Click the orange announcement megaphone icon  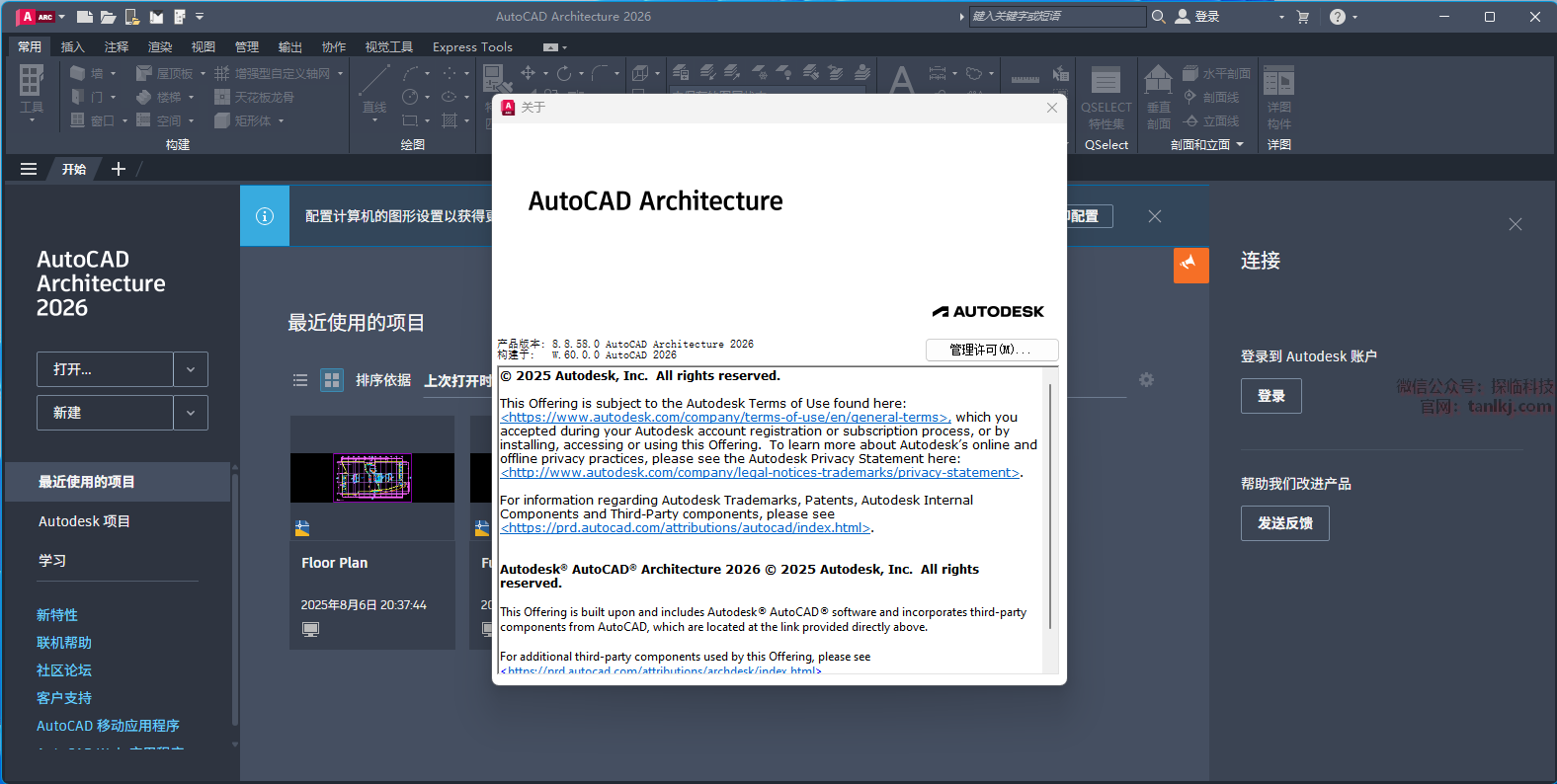click(x=1190, y=265)
